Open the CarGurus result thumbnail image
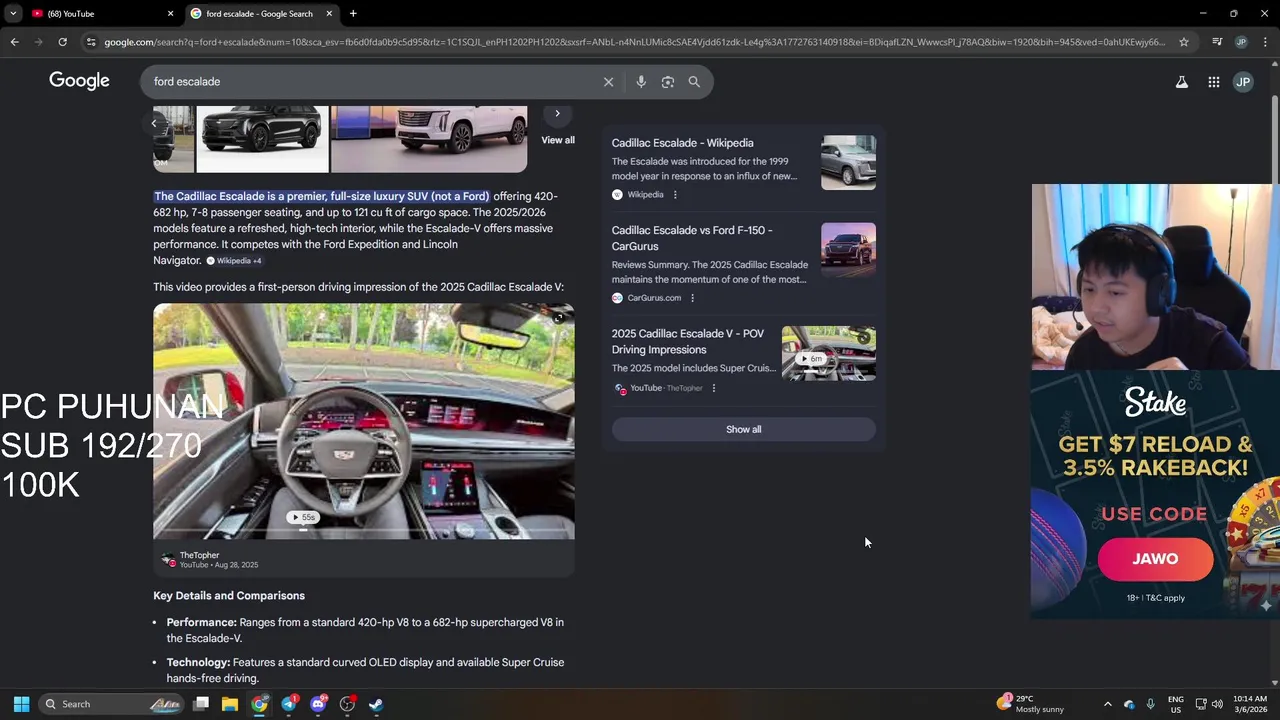The height and width of the screenshot is (720, 1280). point(848,249)
